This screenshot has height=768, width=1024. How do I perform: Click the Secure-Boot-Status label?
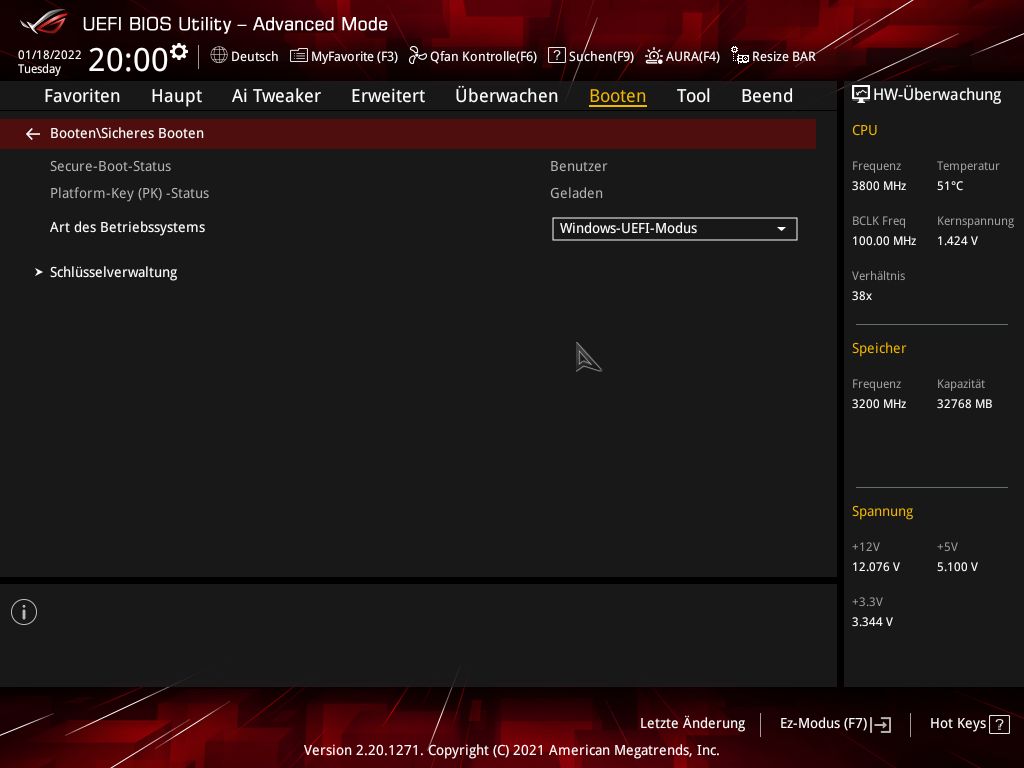click(110, 167)
